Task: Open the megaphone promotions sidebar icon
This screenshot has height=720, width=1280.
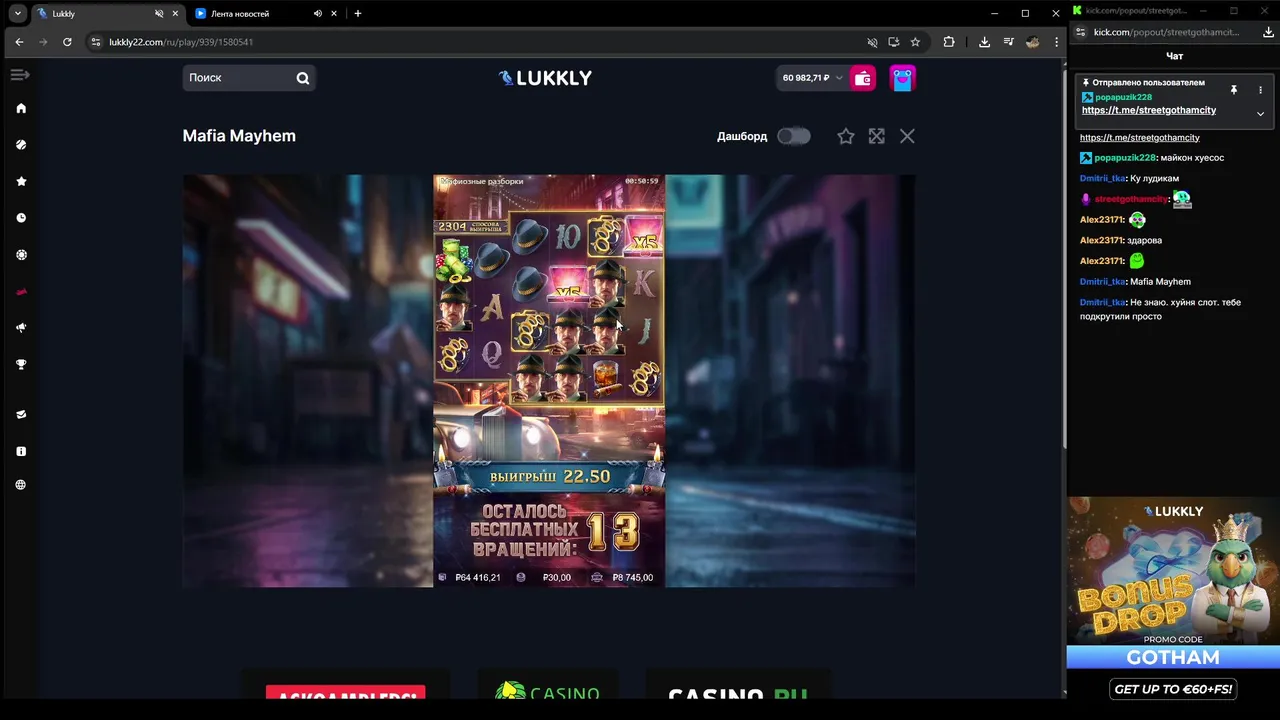Action: (21, 328)
